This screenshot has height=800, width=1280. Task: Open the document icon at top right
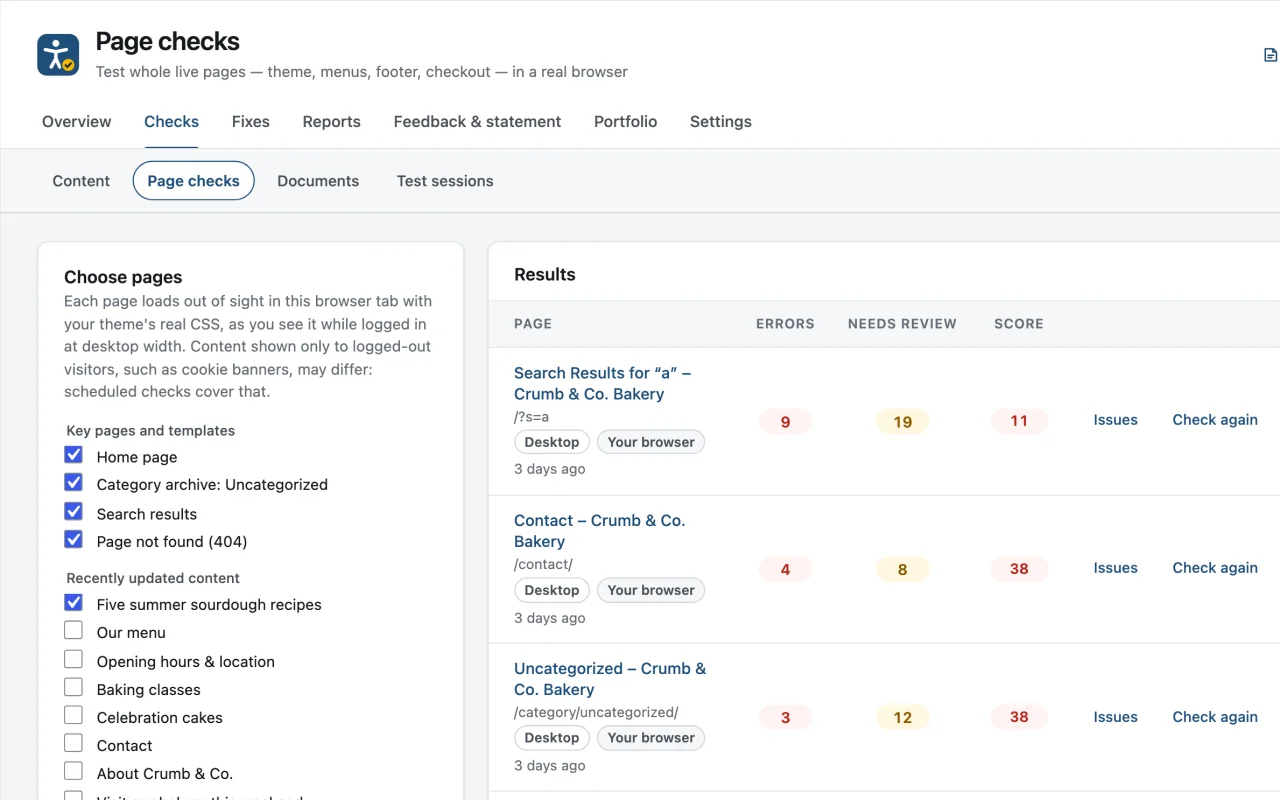[1270, 55]
